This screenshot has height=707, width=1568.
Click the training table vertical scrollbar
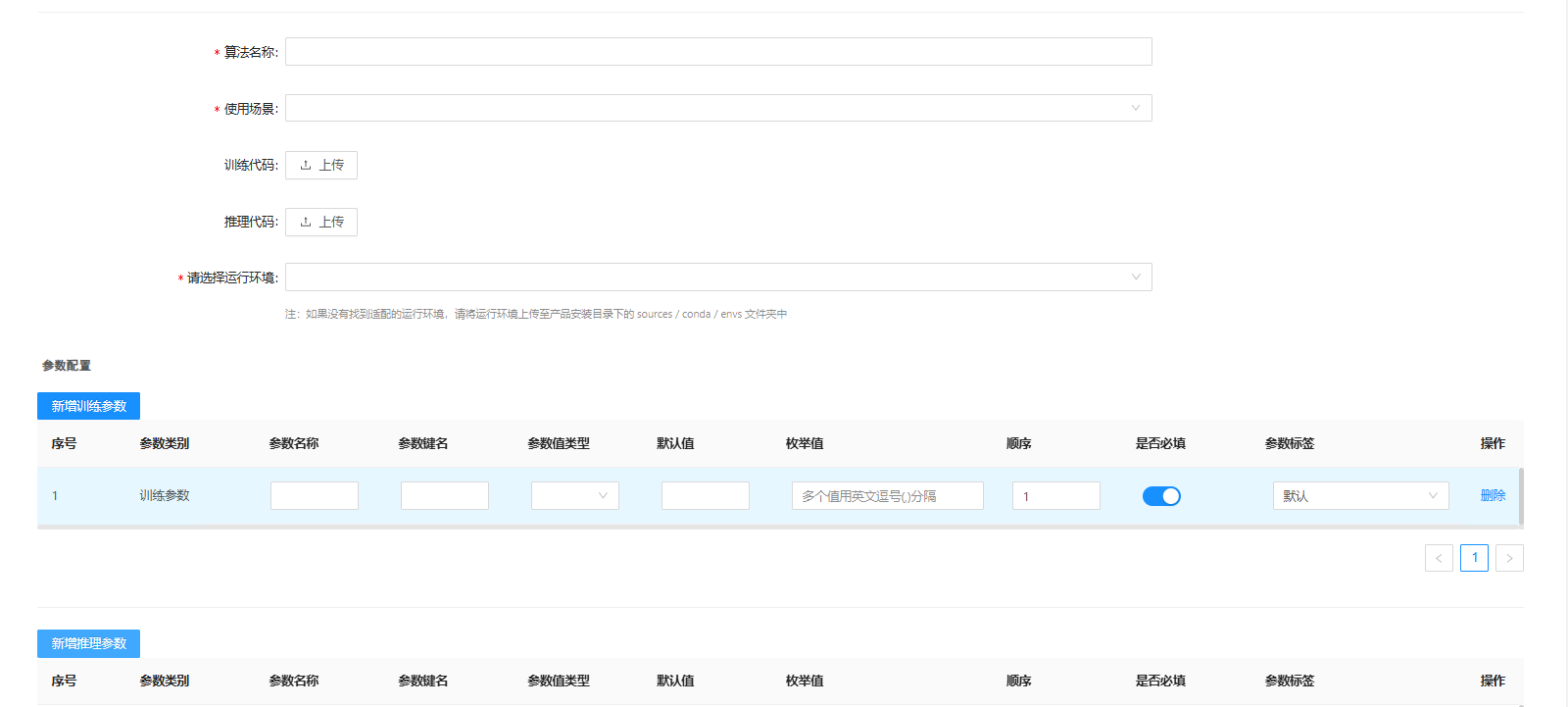(1520, 496)
